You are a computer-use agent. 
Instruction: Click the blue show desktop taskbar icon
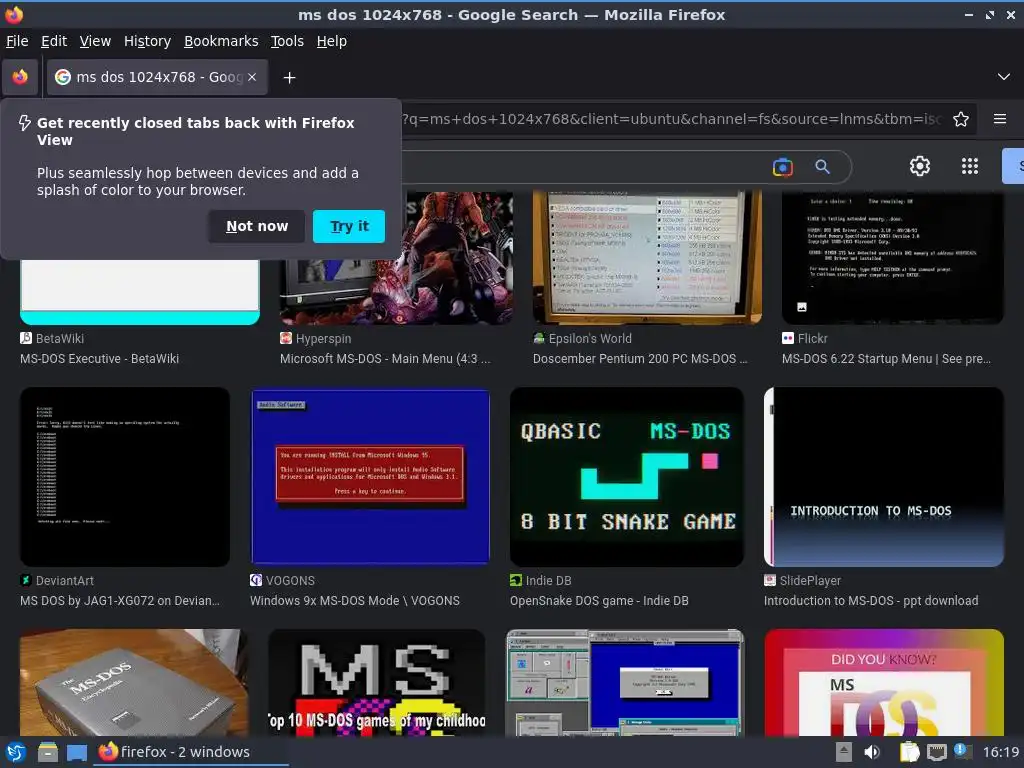pyautogui.click(x=77, y=752)
